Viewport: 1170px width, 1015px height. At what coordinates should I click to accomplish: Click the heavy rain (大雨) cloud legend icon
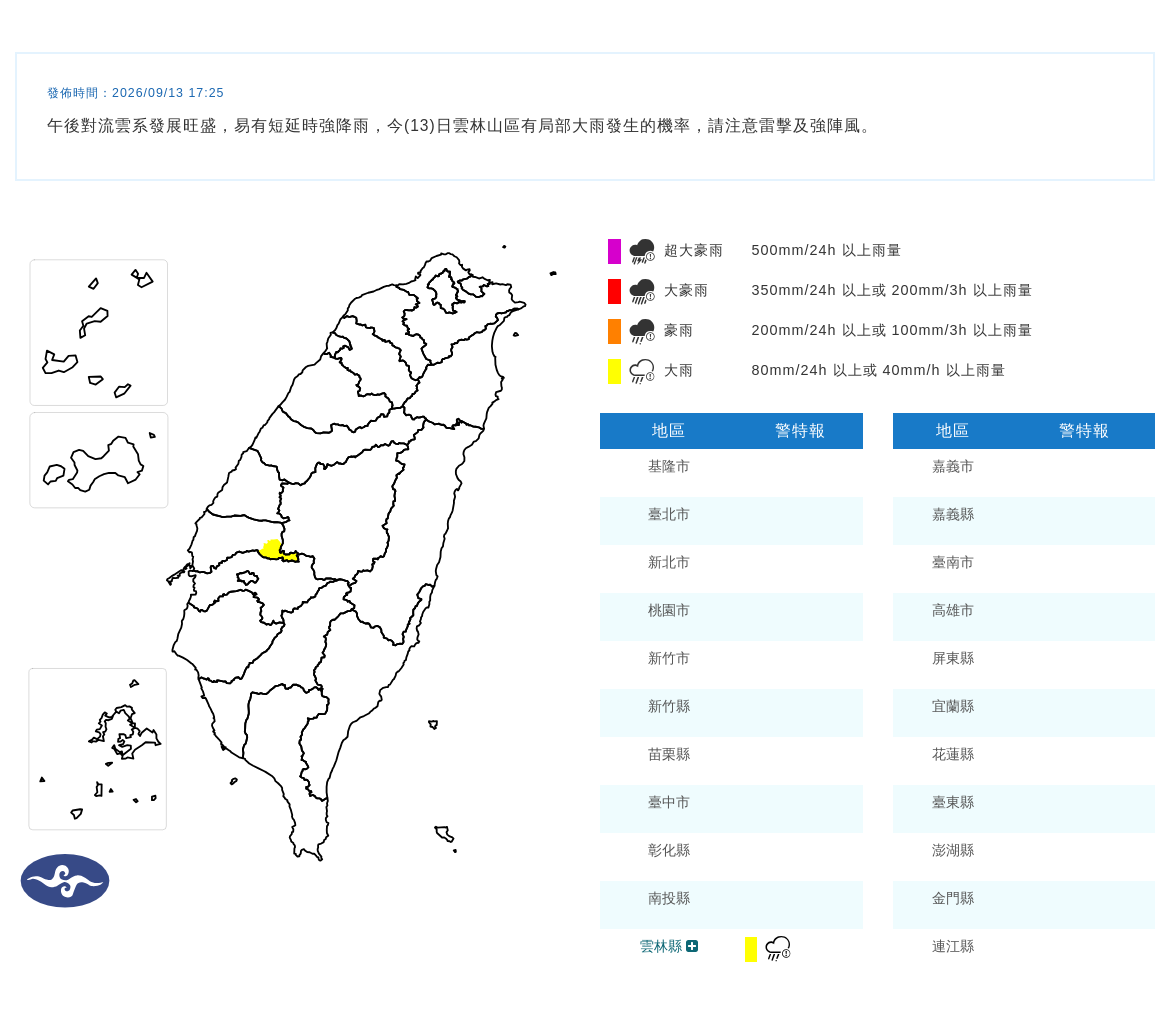[642, 371]
